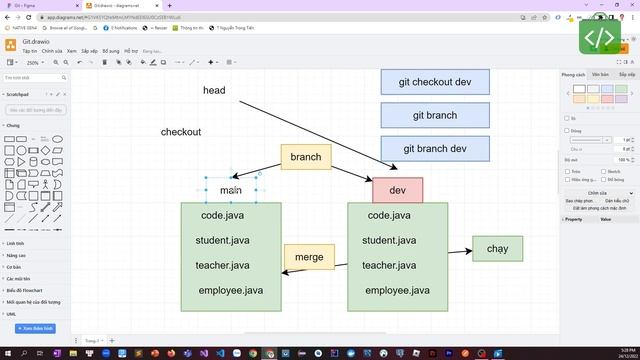Insert the triangle shape from the palette
Image resolution: width=640 pixels, height=360 pixels.
(21, 162)
